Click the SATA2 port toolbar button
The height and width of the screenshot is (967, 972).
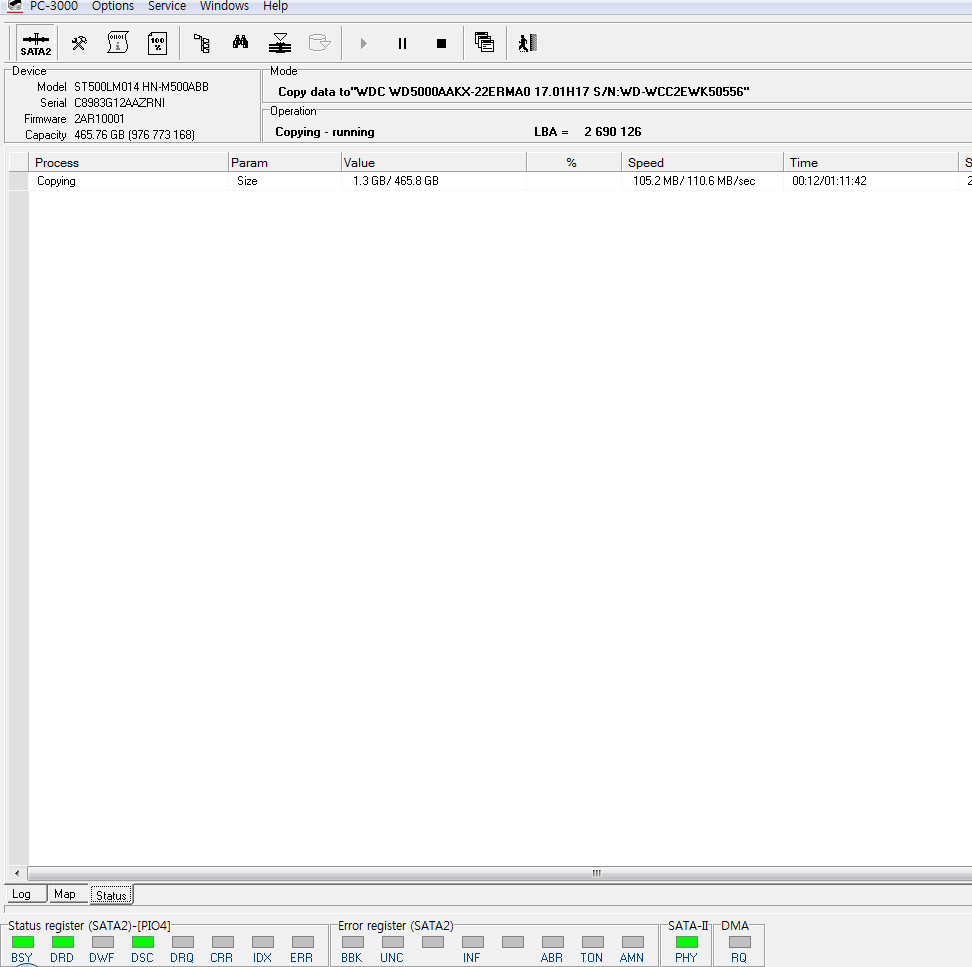[x=36, y=43]
